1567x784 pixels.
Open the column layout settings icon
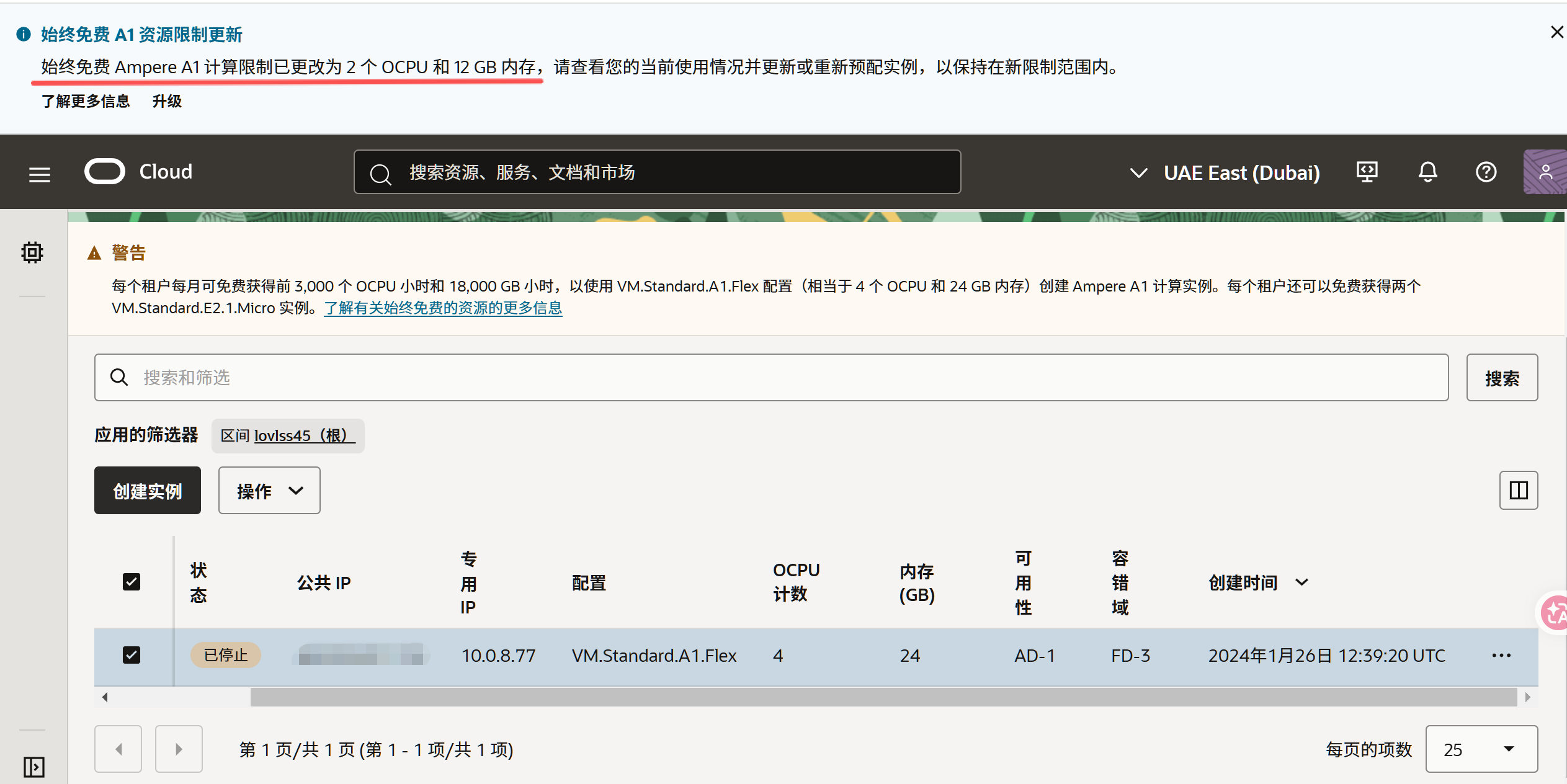pyautogui.click(x=1519, y=491)
